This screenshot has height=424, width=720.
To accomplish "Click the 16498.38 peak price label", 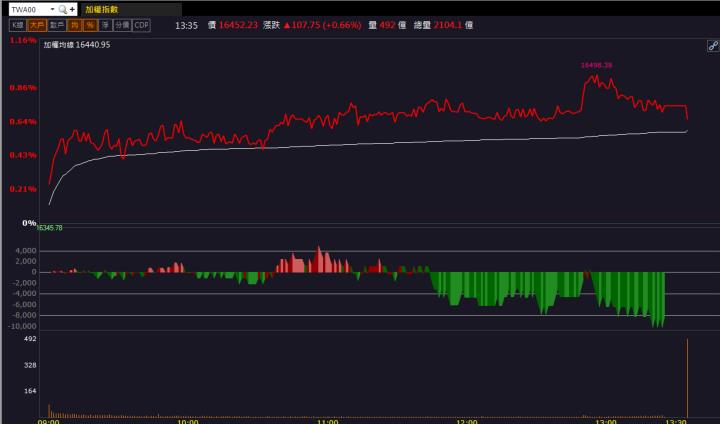I will point(596,65).
